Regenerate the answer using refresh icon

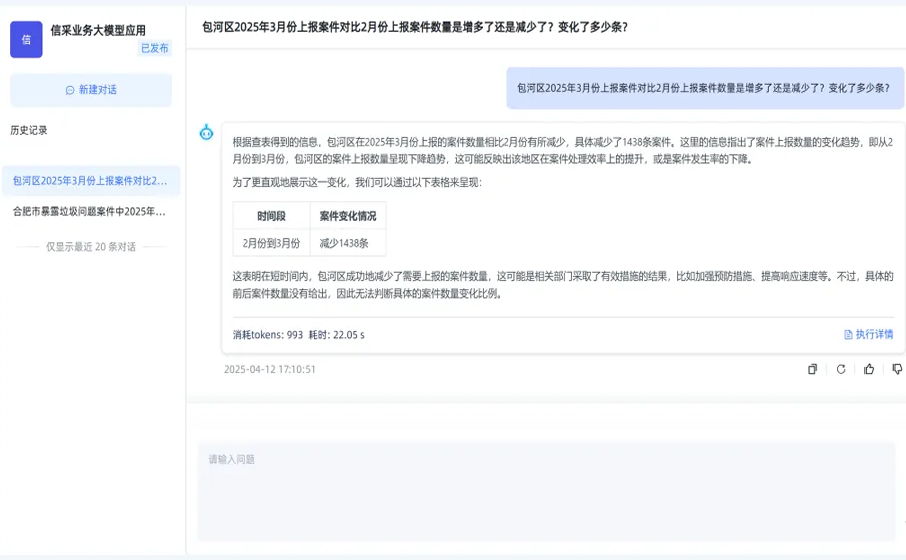point(841,369)
